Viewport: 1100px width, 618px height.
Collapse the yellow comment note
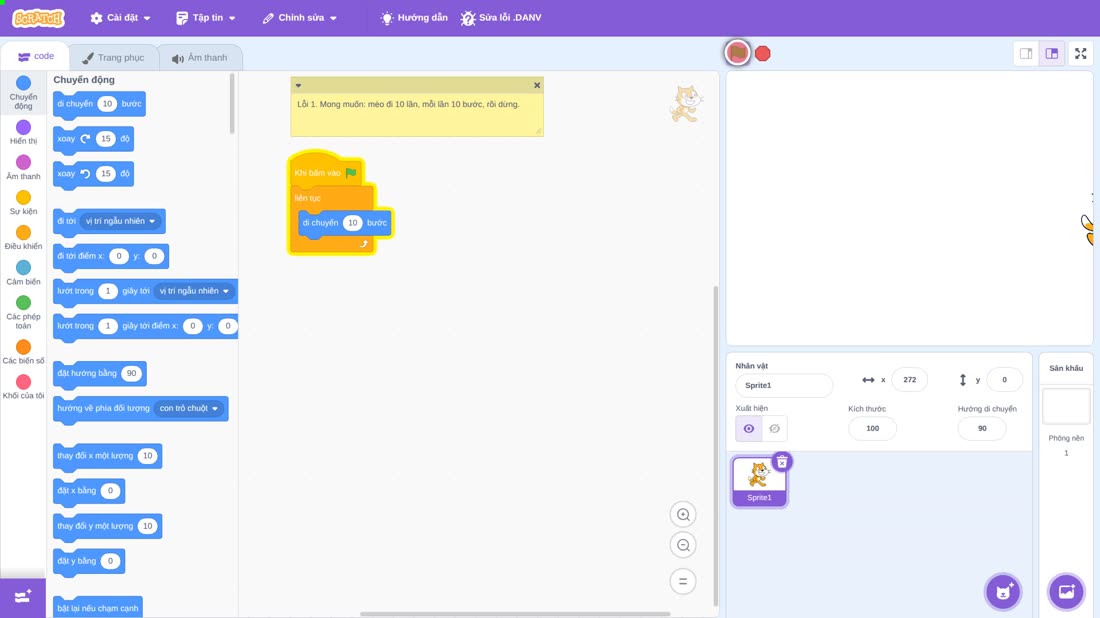[x=298, y=85]
